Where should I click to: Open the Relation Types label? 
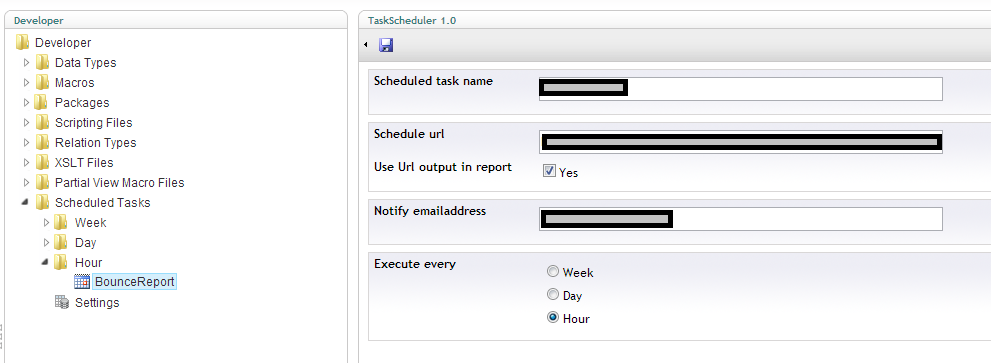(x=95, y=143)
